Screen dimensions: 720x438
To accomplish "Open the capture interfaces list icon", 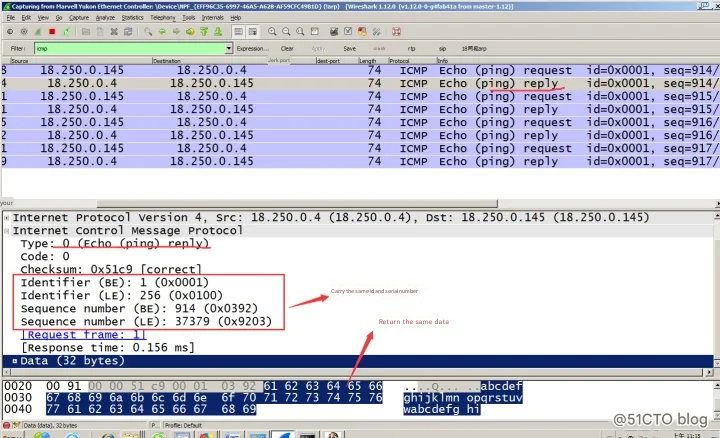I will point(10,32).
